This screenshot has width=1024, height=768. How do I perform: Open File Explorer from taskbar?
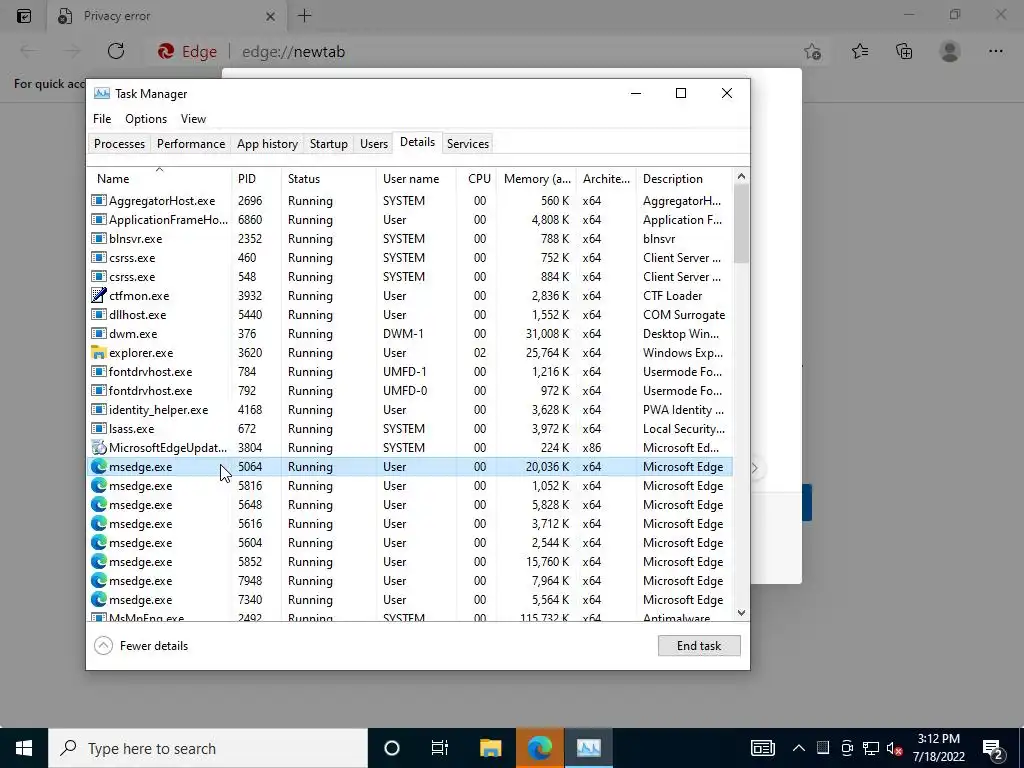(490, 748)
